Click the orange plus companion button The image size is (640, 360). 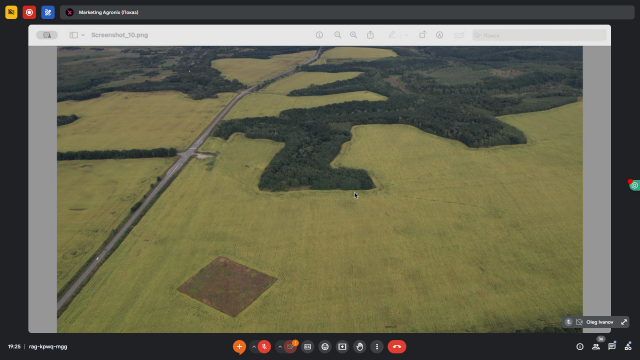click(x=239, y=347)
